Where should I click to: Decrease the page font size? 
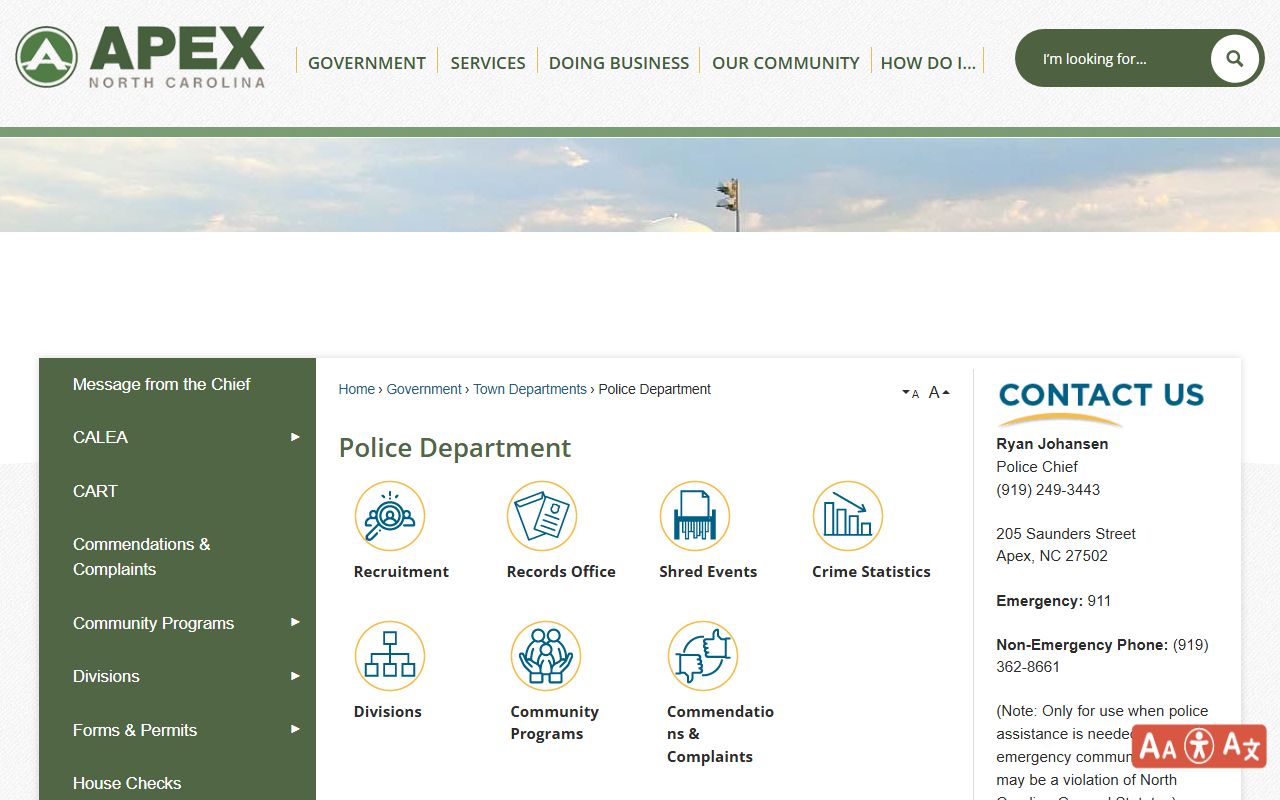tap(910, 393)
